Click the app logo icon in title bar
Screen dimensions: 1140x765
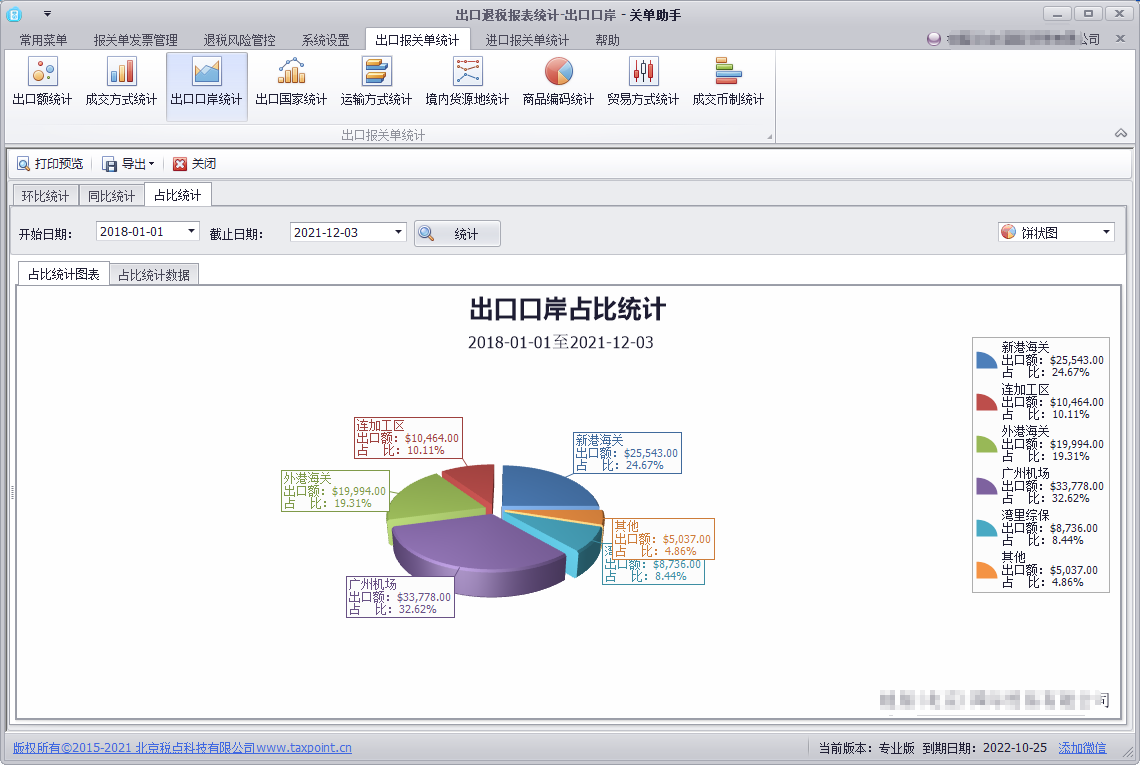coord(14,14)
